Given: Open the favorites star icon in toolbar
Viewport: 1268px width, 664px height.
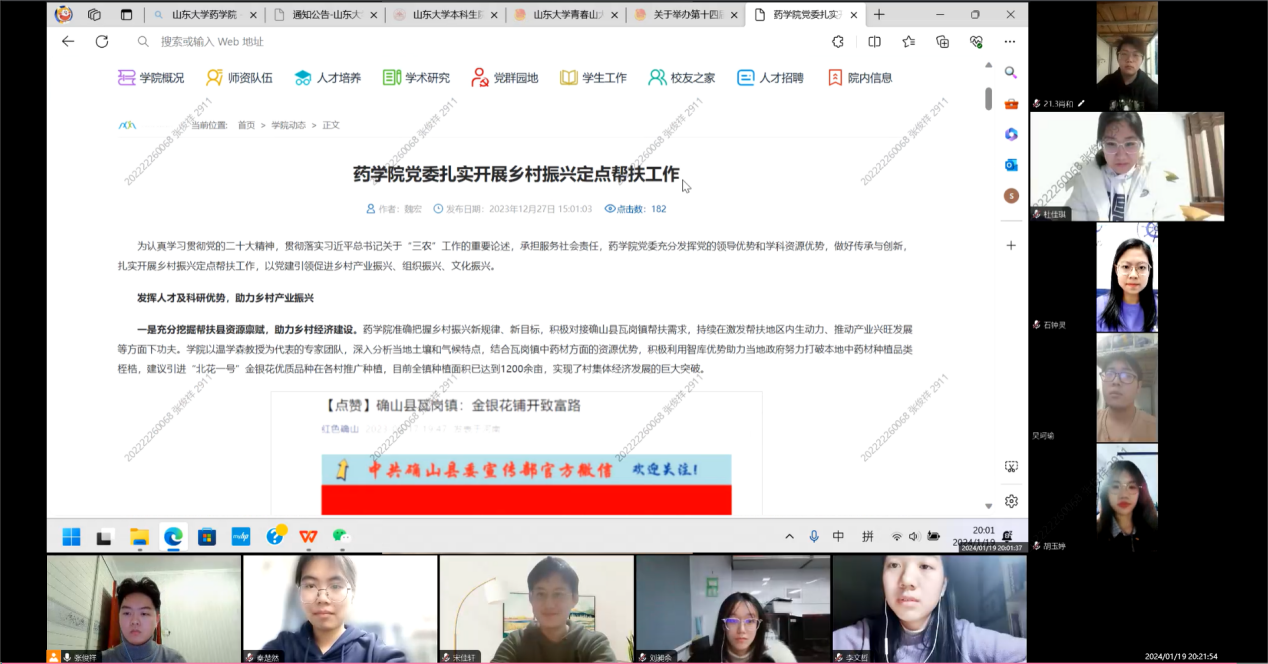Looking at the screenshot, I should [x=908, y=42].
